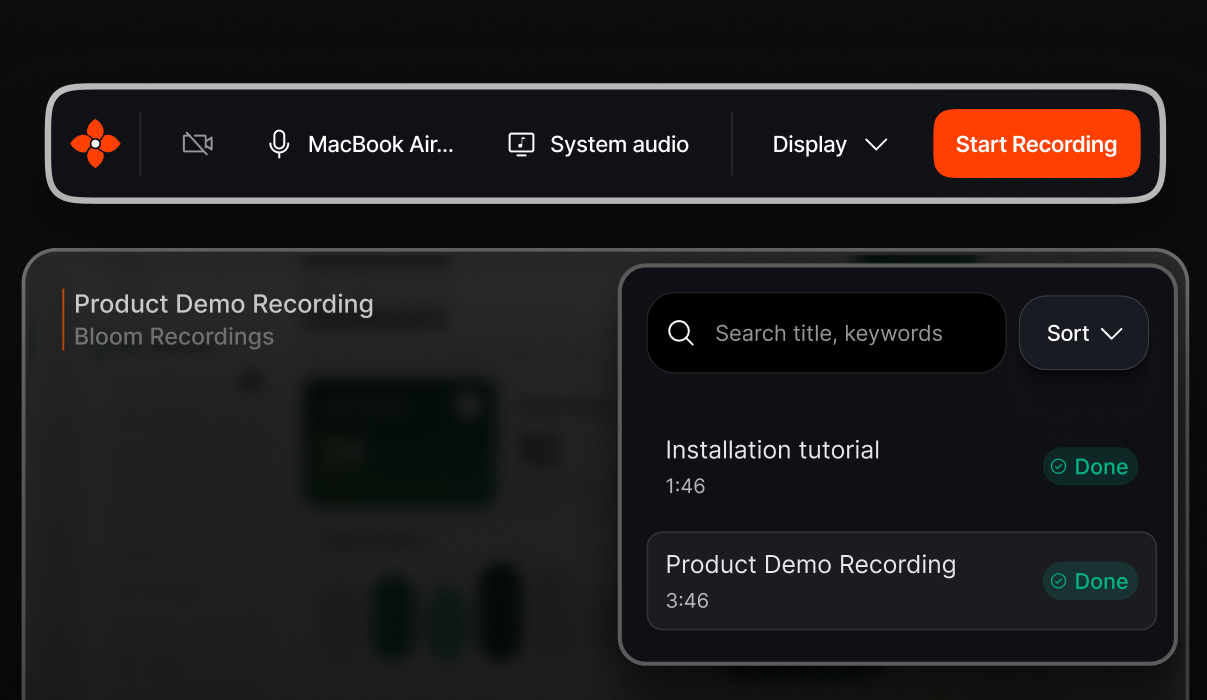Click Product Demo Recording heading
This screenshot has width=1207, height=700.
click(224, 304)
